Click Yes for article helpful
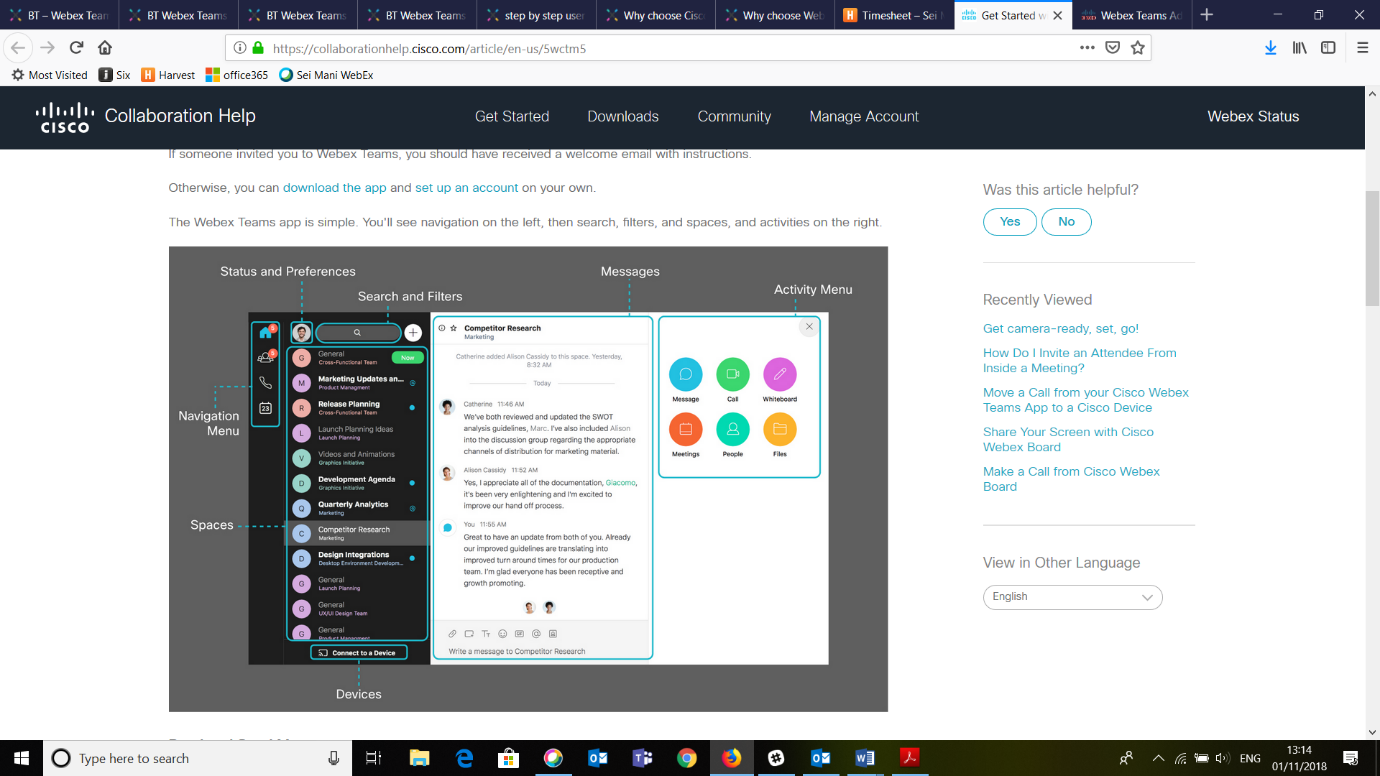This screenshot has height=776, width=1380. click(1010, 222)
